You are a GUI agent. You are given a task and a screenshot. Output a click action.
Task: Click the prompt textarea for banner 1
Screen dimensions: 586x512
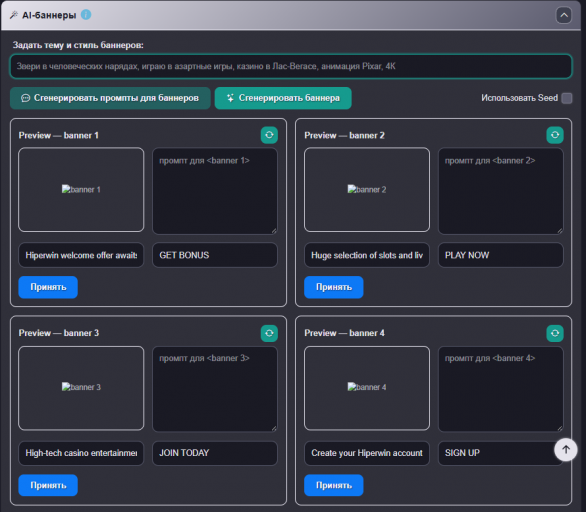(x=215, y=191)
